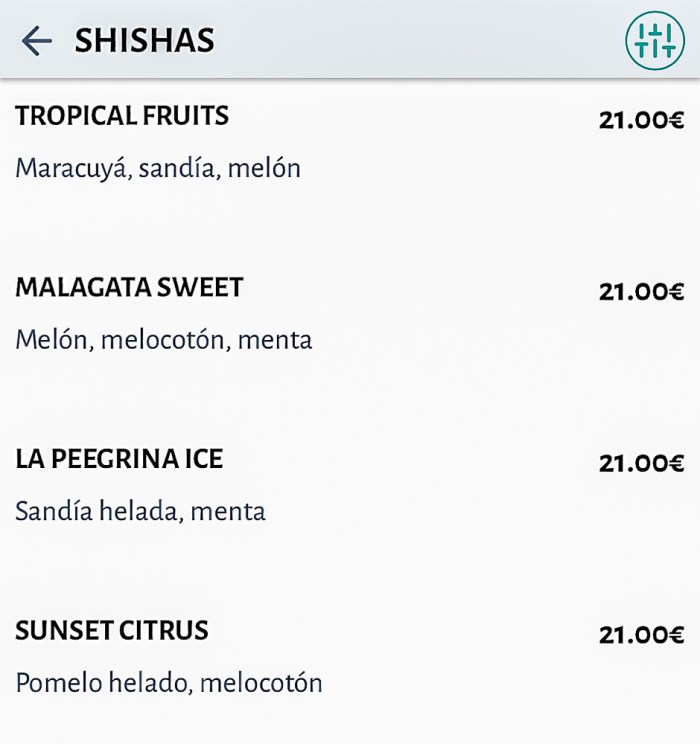This screenshot has width=700, height=744.
Task: Open the MALAGATA SWEET item name
Action: [129, 288]
